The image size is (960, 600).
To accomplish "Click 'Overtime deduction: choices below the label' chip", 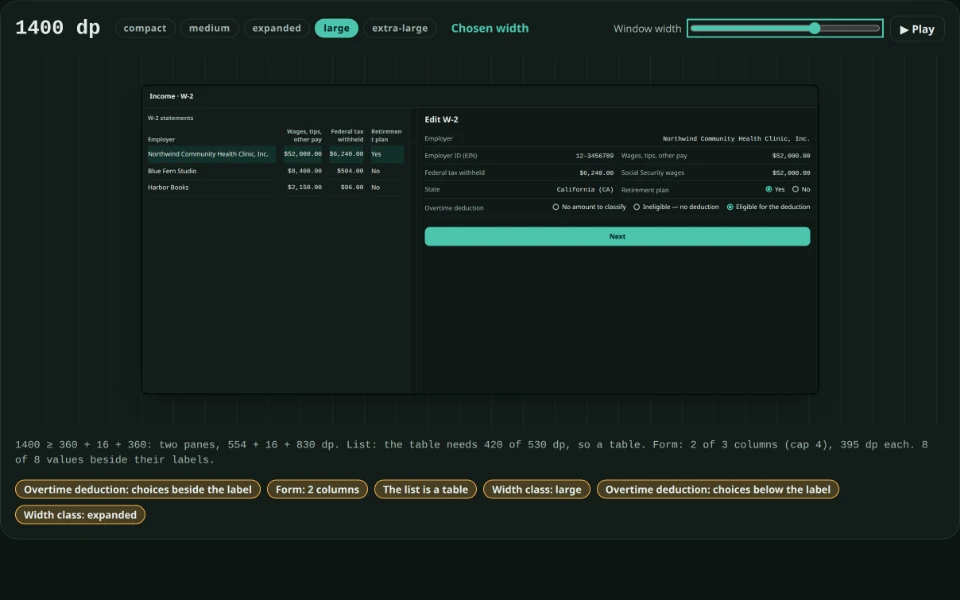I will [x=718, y=490].
